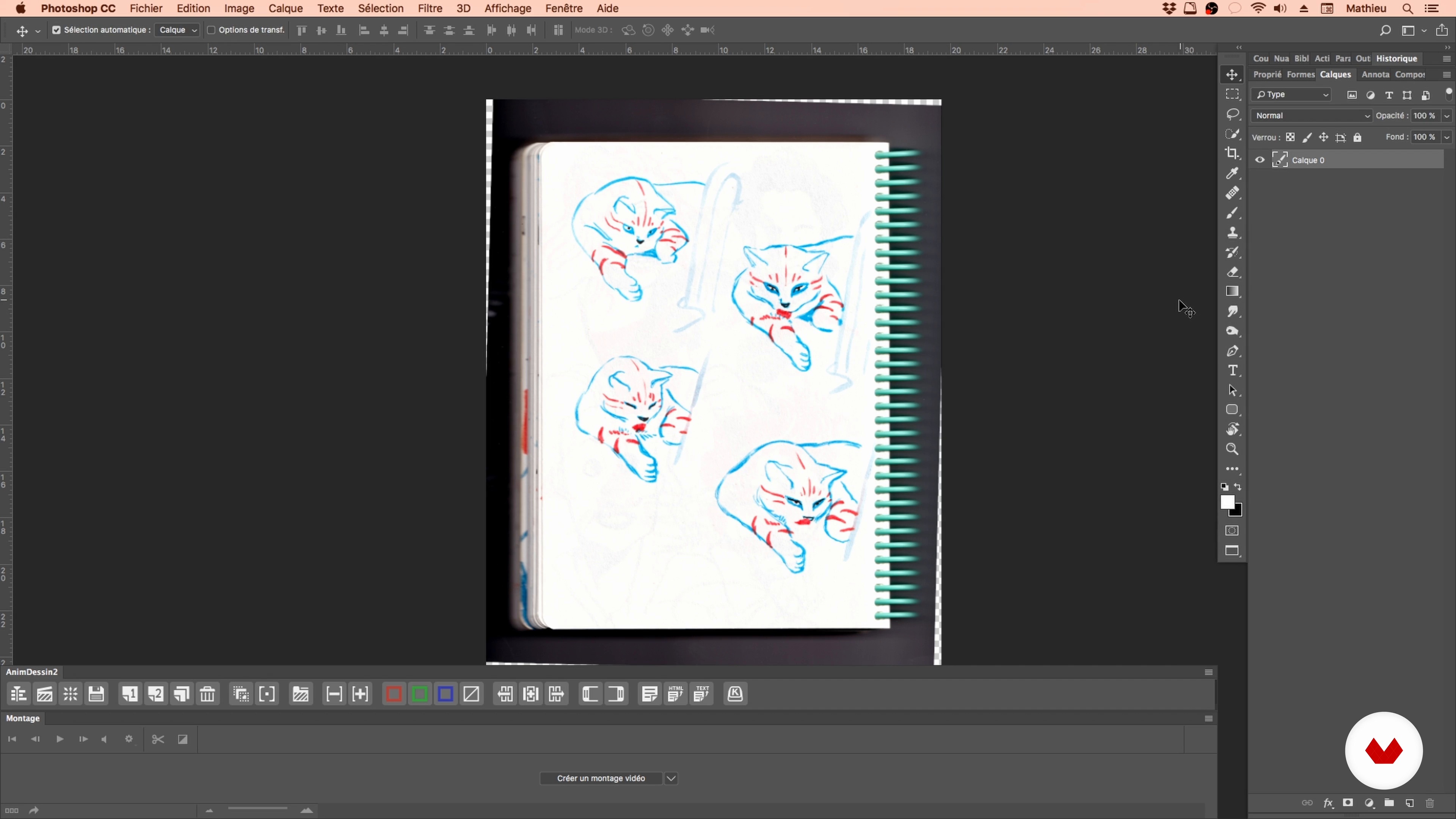Select the History Brush tool
This screenshot has width=1456, height=819.
point(1232,252)
